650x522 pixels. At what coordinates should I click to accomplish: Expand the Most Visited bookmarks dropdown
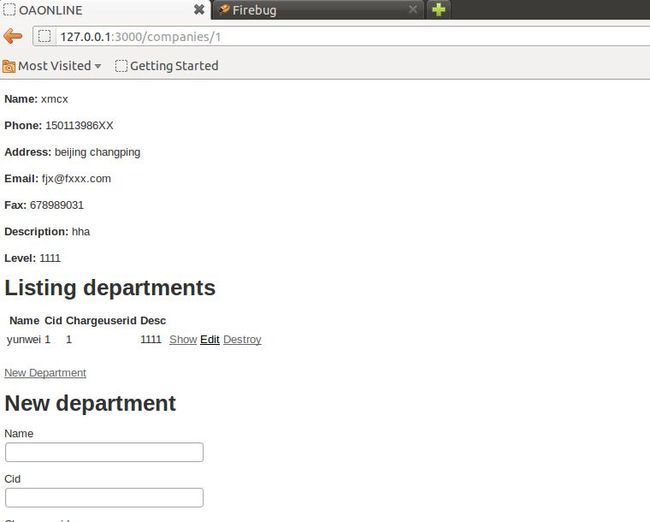point(98,66)
